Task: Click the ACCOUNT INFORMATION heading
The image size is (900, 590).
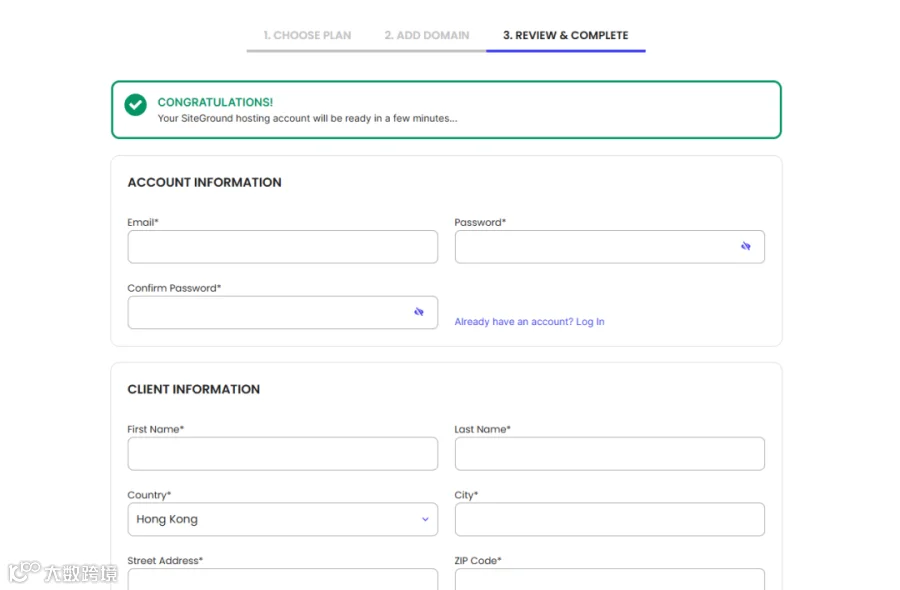Action: (x=204, y=183)
